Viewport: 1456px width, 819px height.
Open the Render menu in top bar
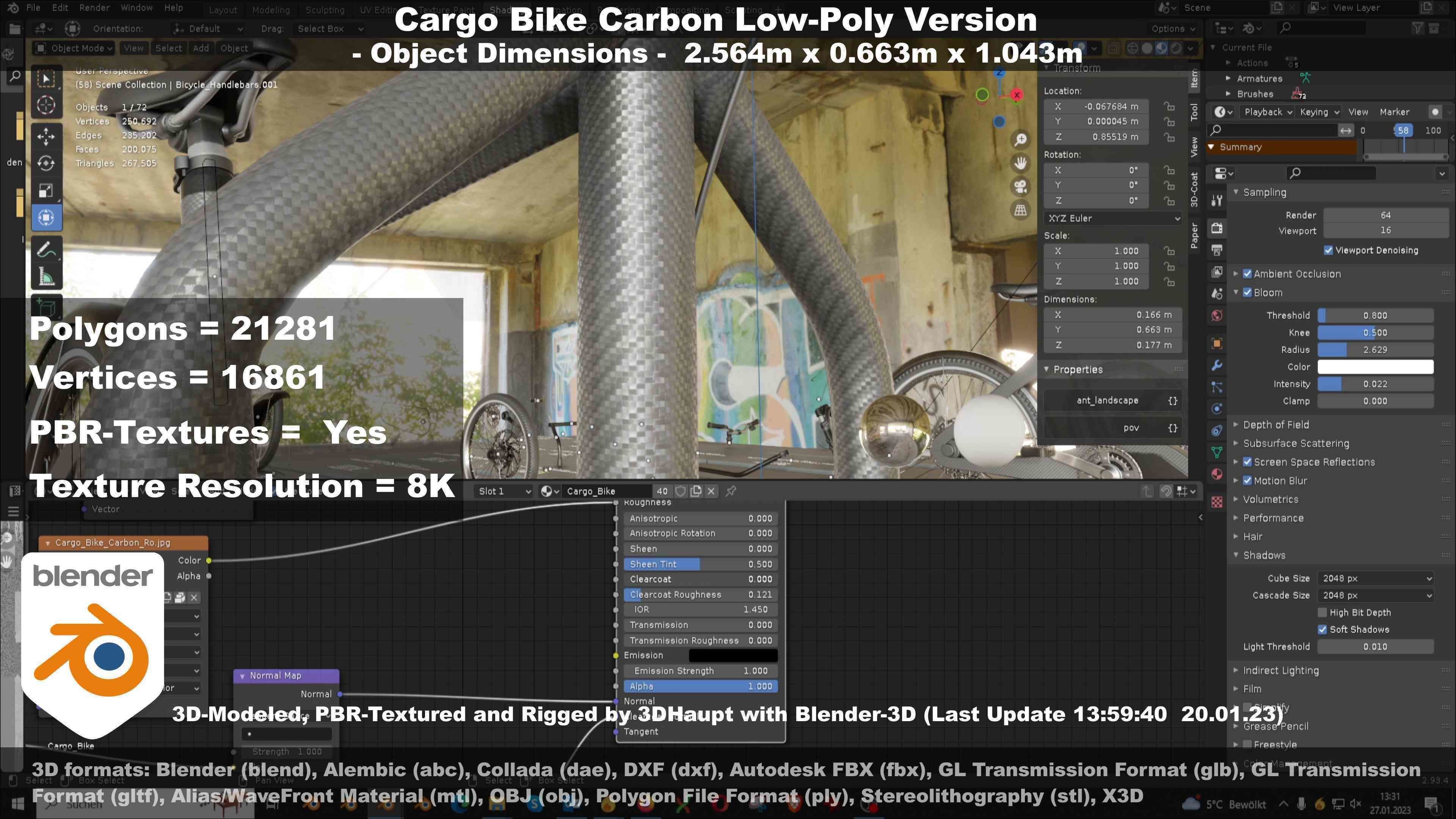click(x=94, y=8)
